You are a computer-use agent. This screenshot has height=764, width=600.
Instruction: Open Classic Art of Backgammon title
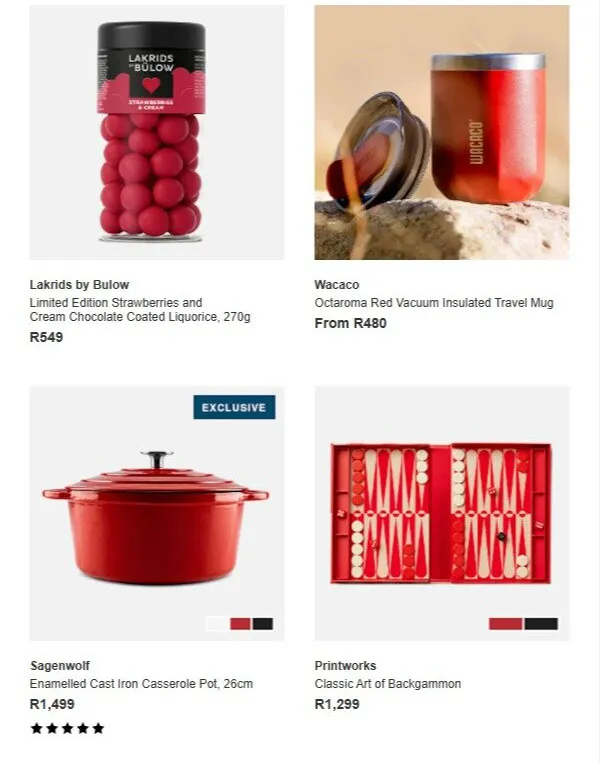click(x=388, y=684)
